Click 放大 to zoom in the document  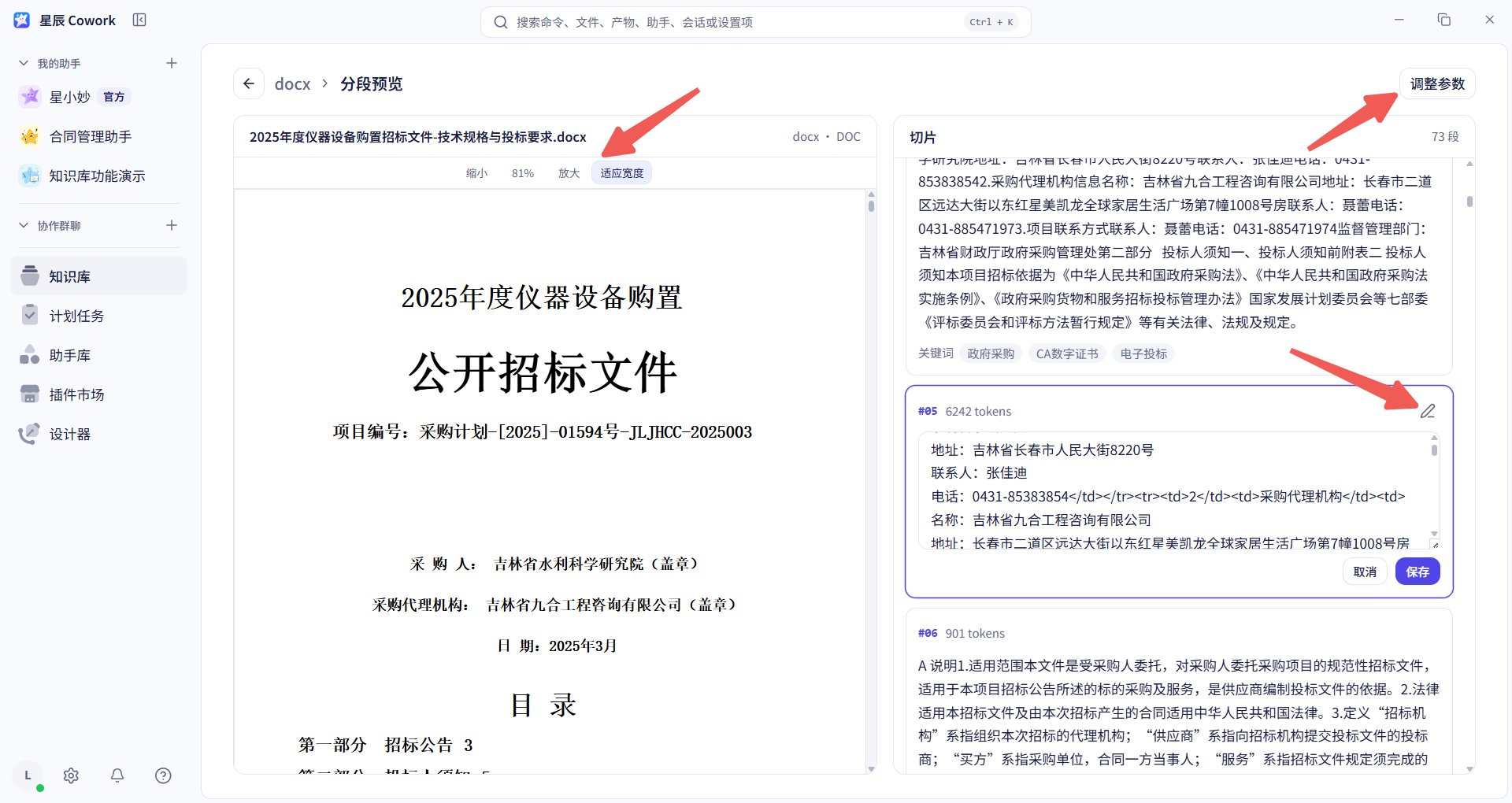pos(569,173)
